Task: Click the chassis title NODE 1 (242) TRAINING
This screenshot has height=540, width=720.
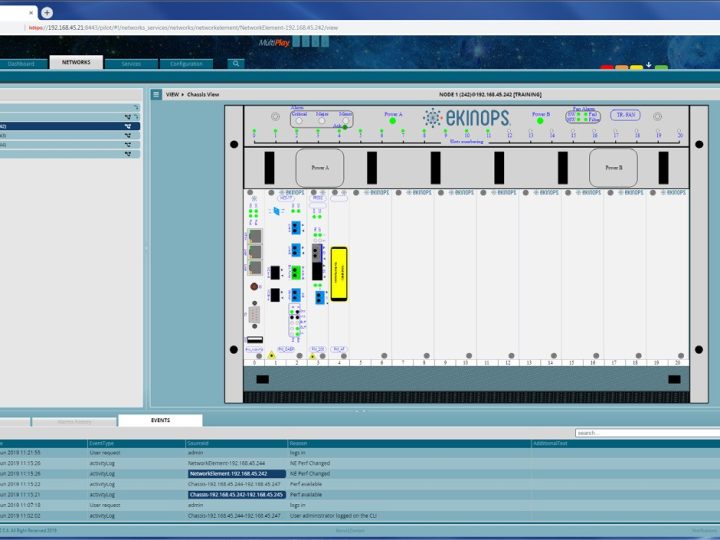Action: click(490, 95)
